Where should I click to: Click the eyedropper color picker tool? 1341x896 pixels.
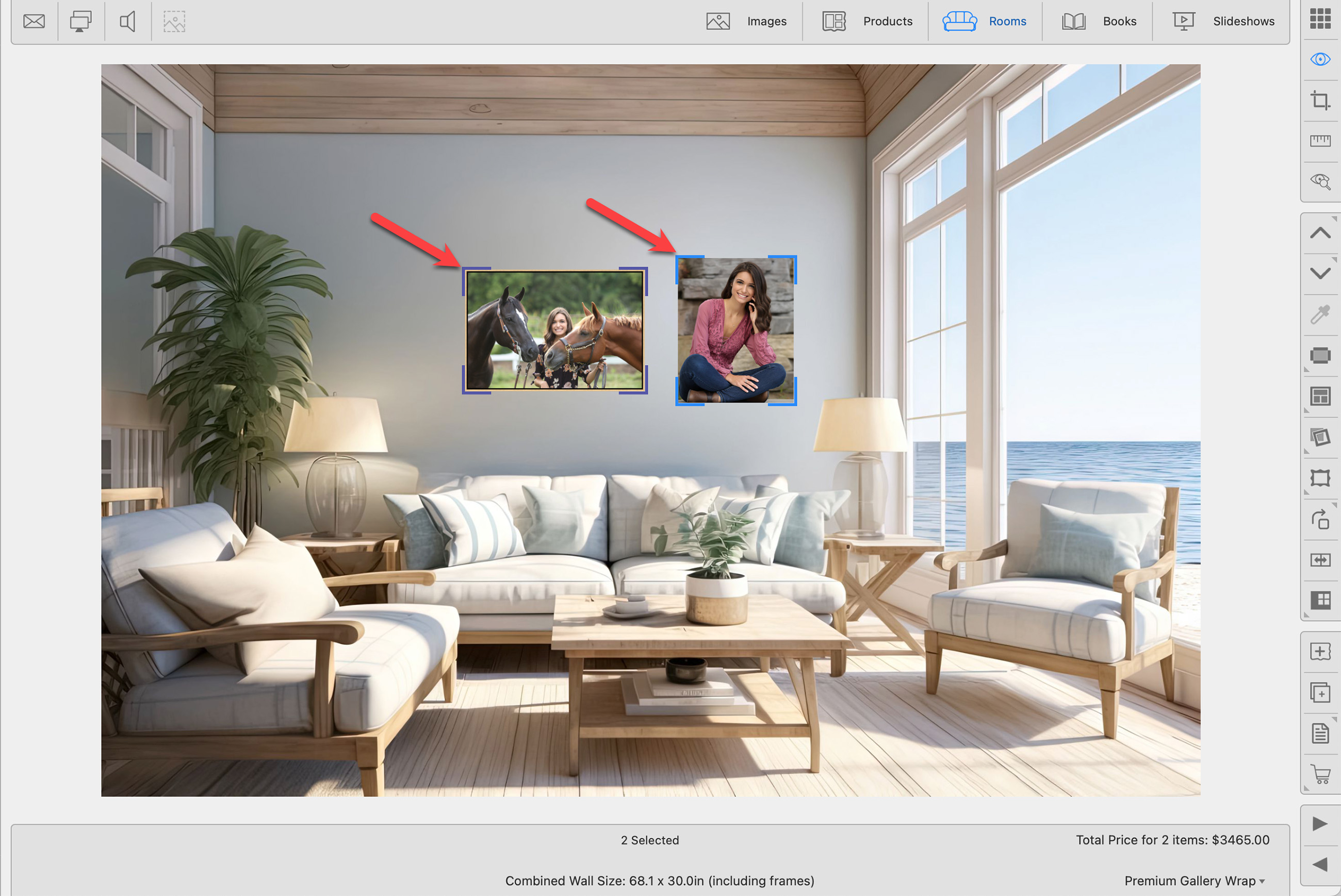(1320, 314)
